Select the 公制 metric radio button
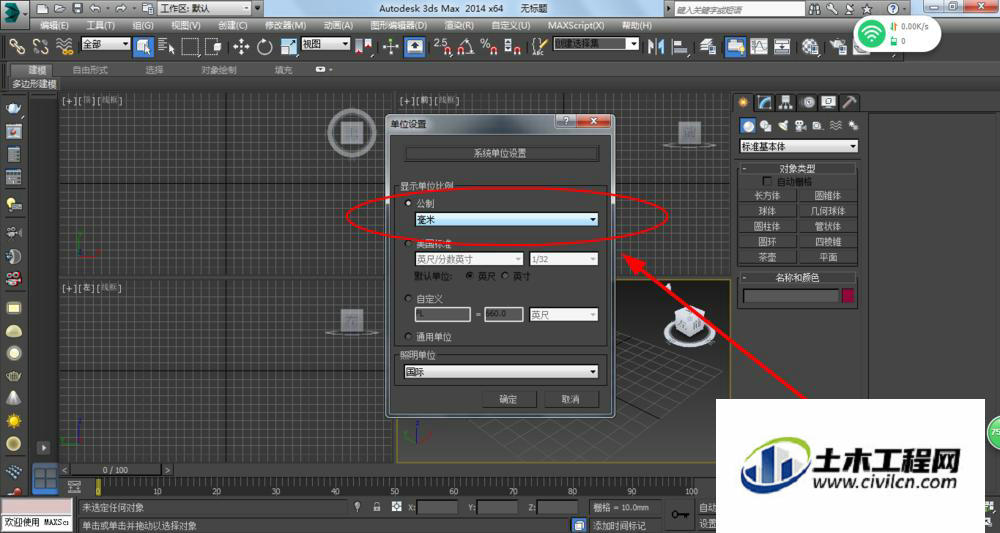 (x=408, y=203)
